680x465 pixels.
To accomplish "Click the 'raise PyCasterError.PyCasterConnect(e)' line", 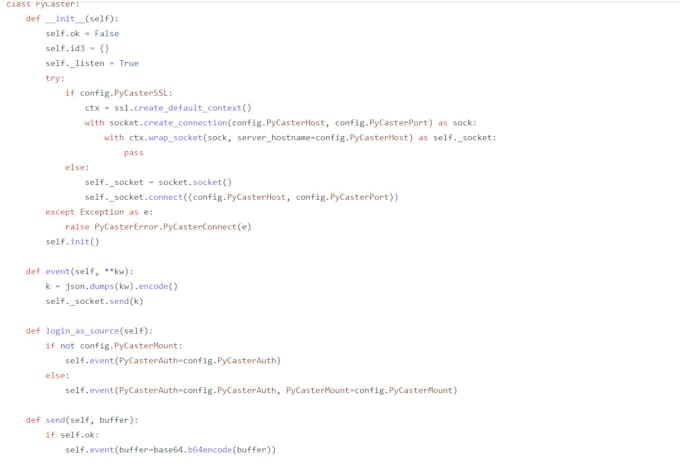I will tap(158, 227).
